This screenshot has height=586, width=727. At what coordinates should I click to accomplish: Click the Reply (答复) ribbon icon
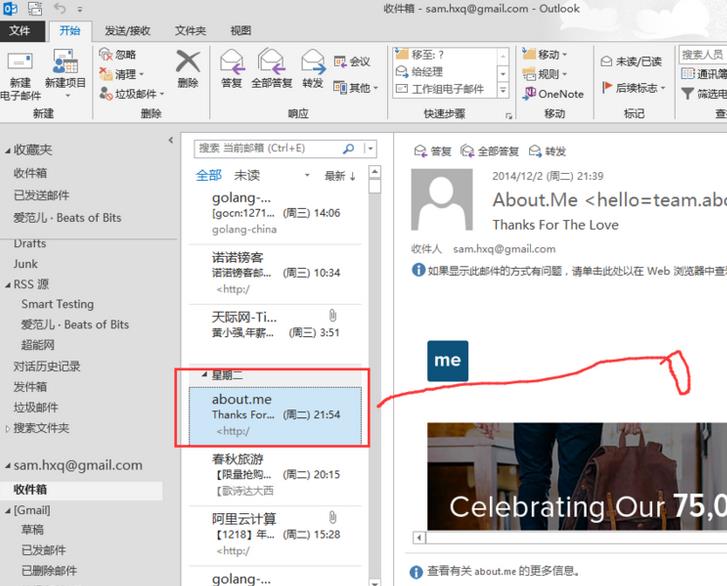pyautogui.click(x=232, y=62)
